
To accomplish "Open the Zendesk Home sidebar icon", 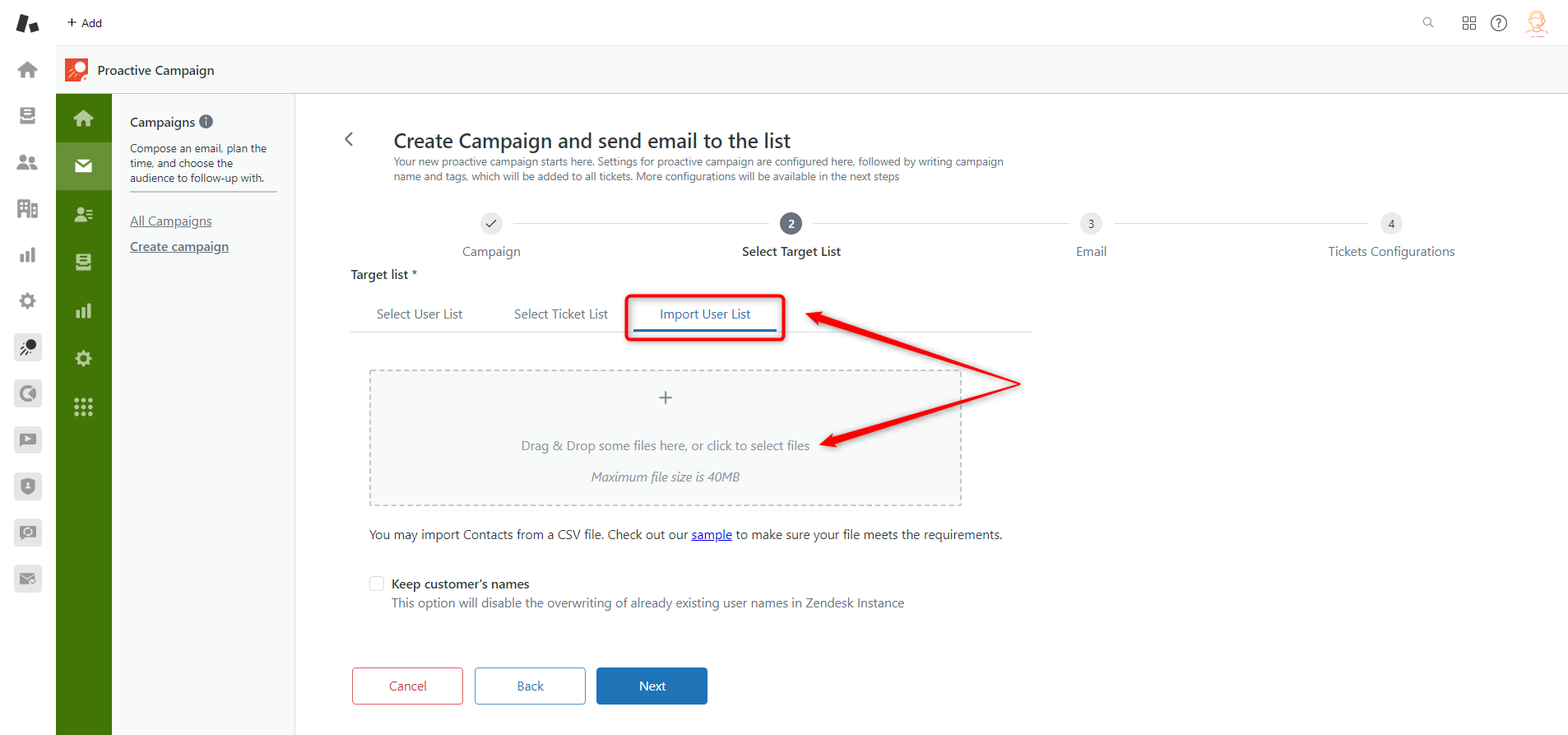I will [x=27, y=70].
